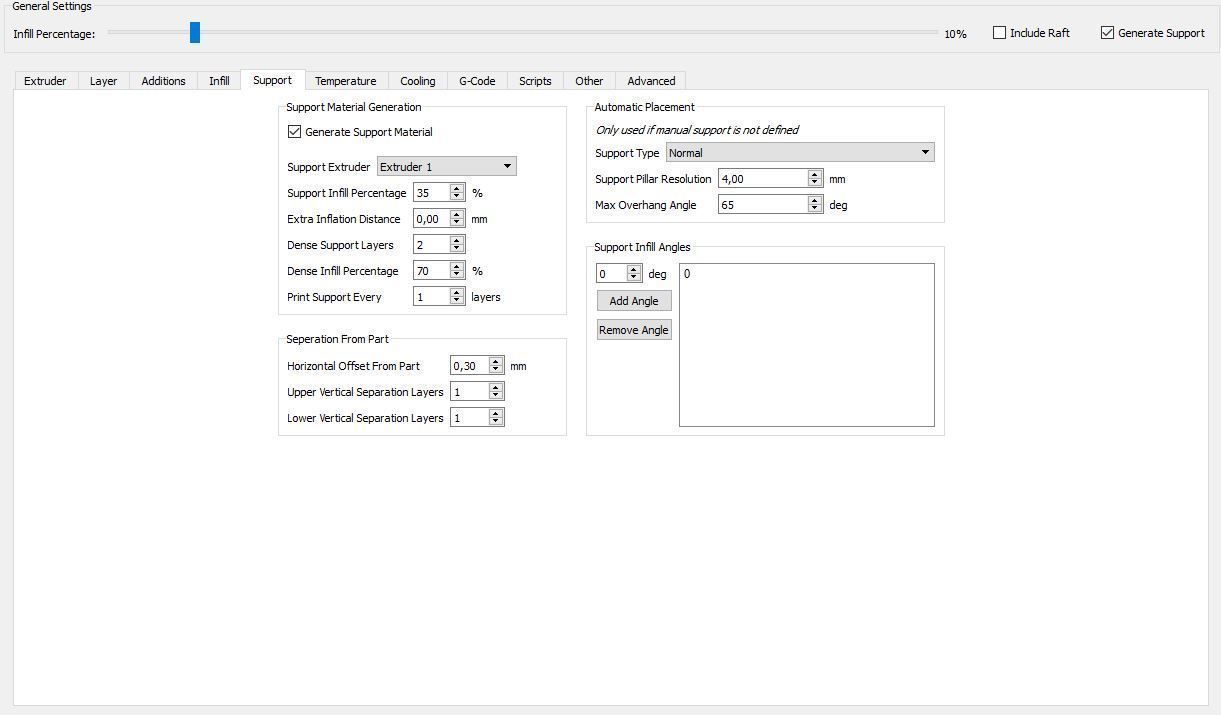Switch to the Advanced tab

tap(651, 81)
